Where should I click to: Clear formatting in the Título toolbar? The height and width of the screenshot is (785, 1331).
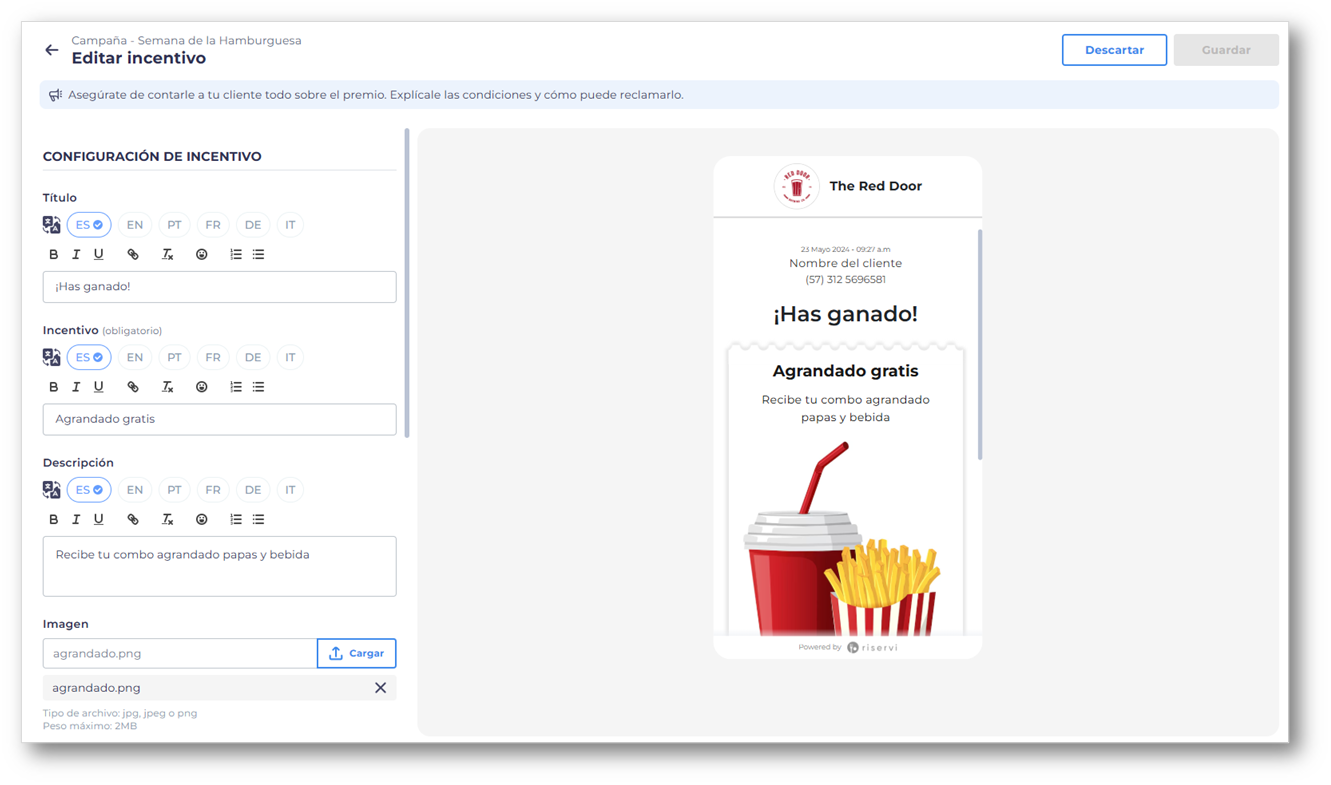point(168,255)
